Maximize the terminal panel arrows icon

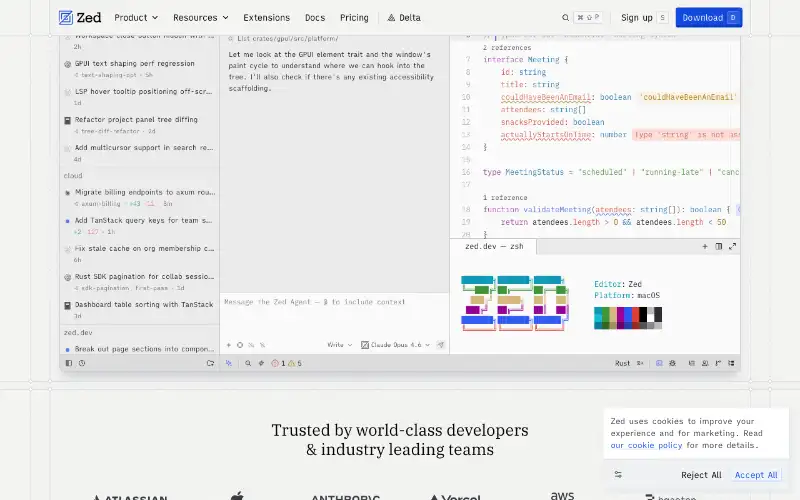point(733,246)
